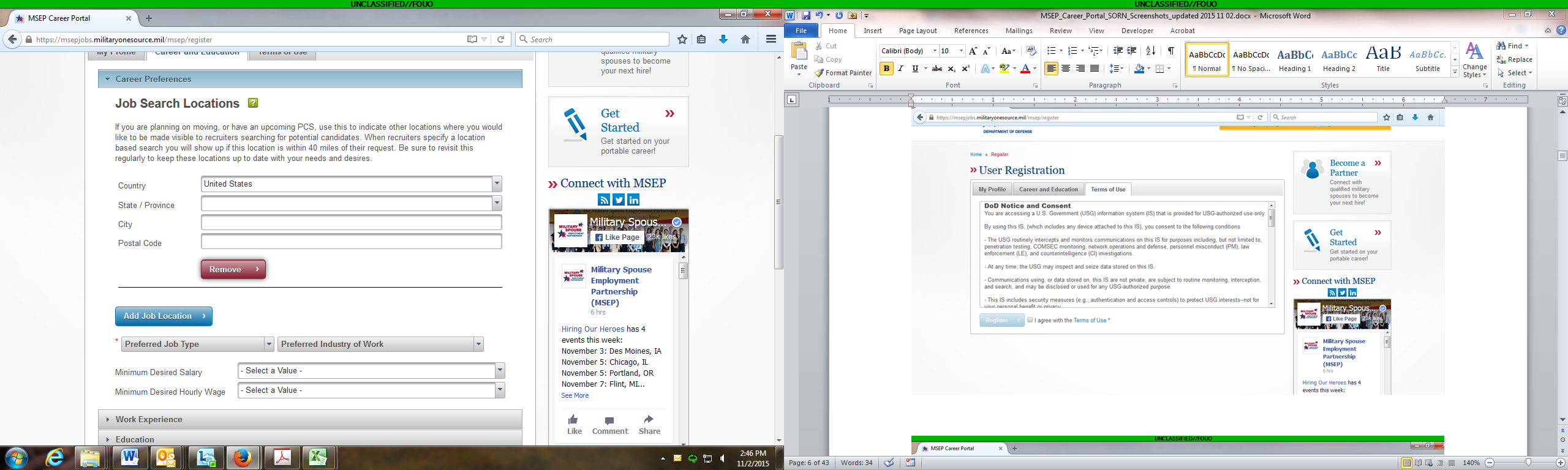Undo the last action in Word
The height and width of the screenshot is (470, 1568).
819,15
